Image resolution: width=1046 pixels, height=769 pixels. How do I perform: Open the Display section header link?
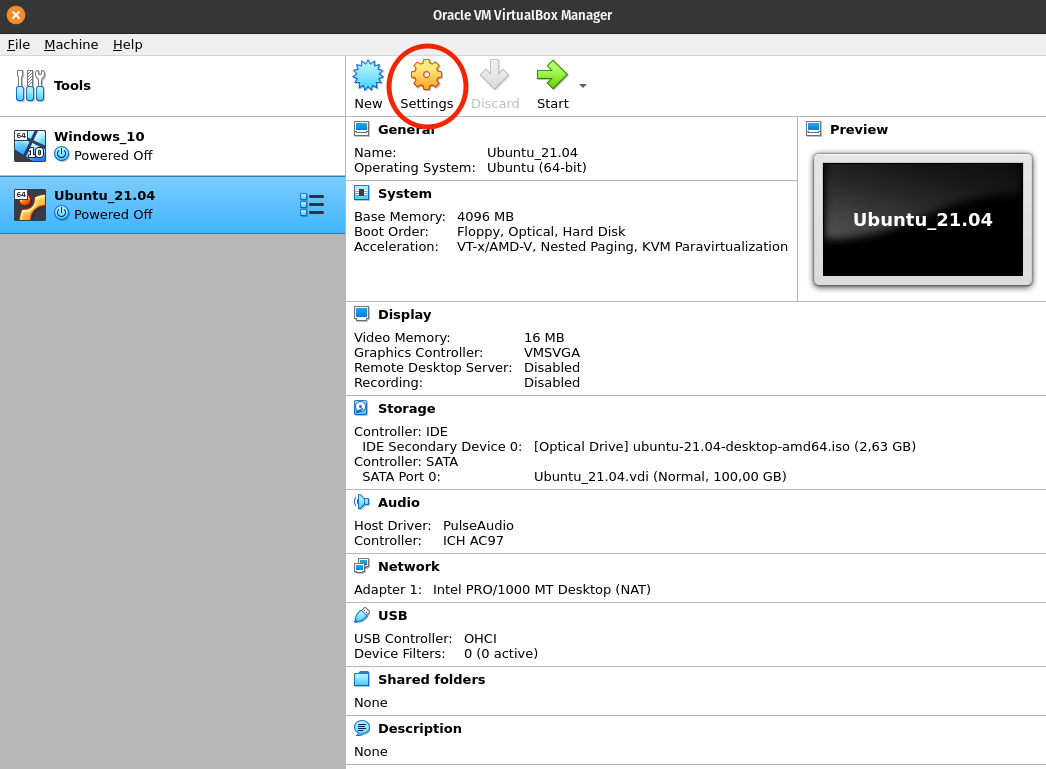tap(404, 314)
